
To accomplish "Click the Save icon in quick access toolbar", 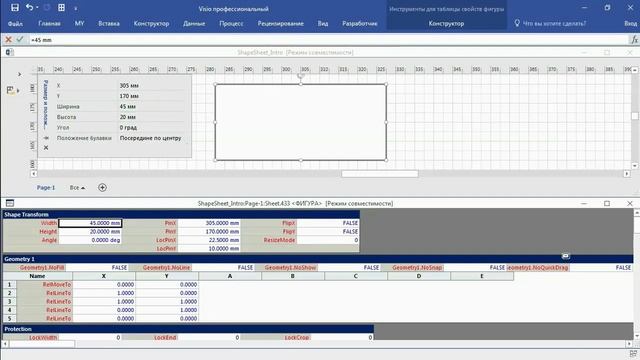I will (x=15, y=7).
